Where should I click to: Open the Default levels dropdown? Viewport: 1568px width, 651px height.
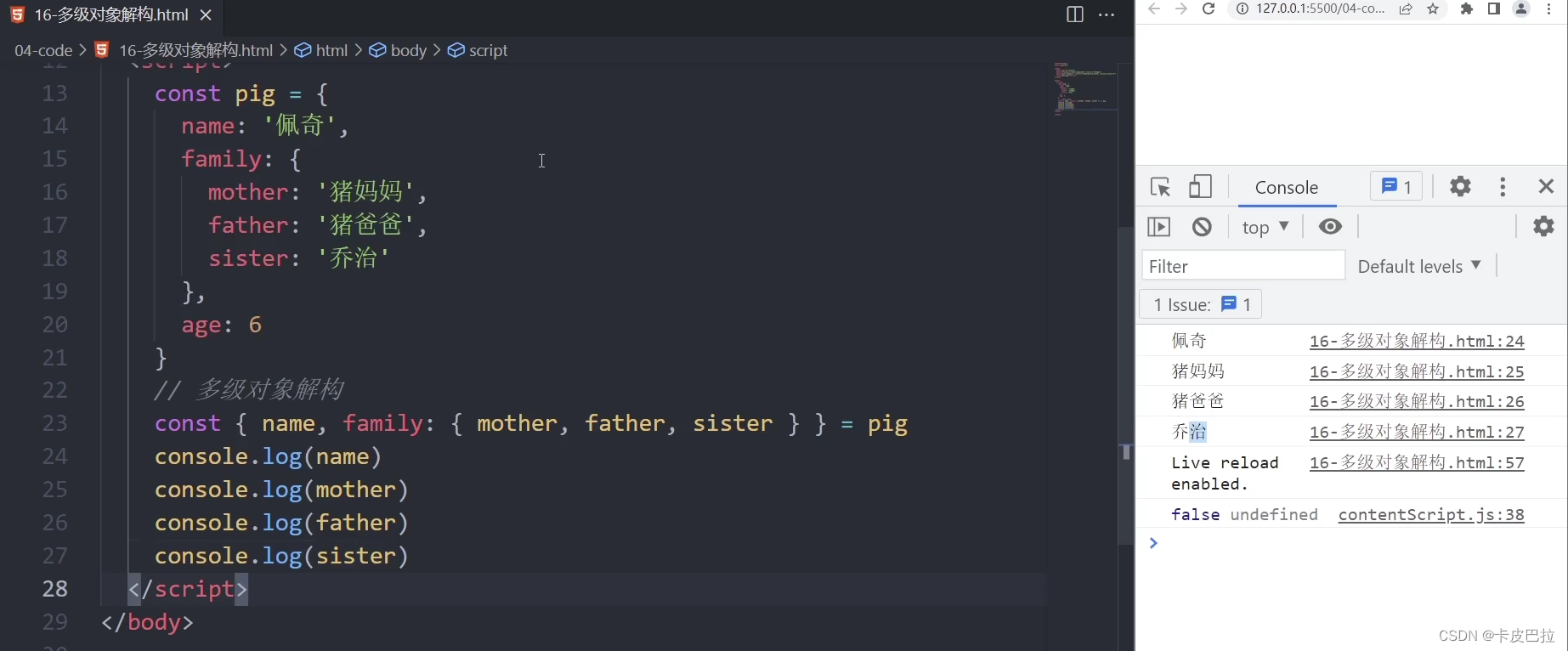(1419, 266)
